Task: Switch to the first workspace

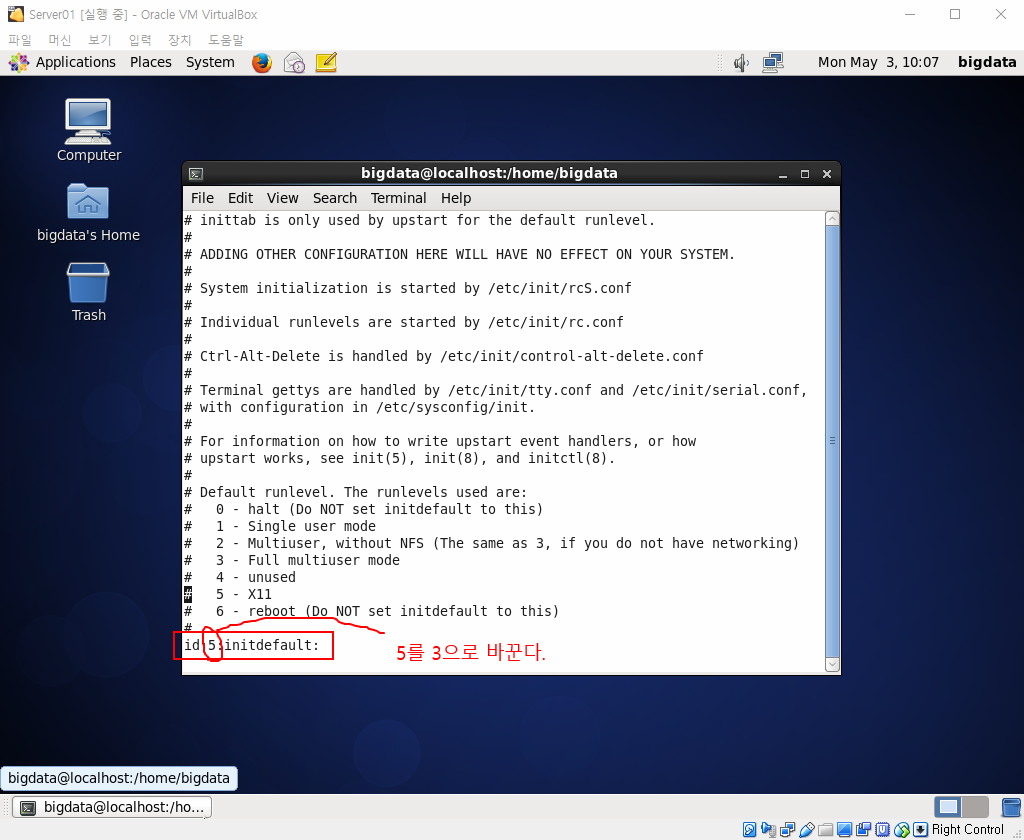Action: pos(948,807)
